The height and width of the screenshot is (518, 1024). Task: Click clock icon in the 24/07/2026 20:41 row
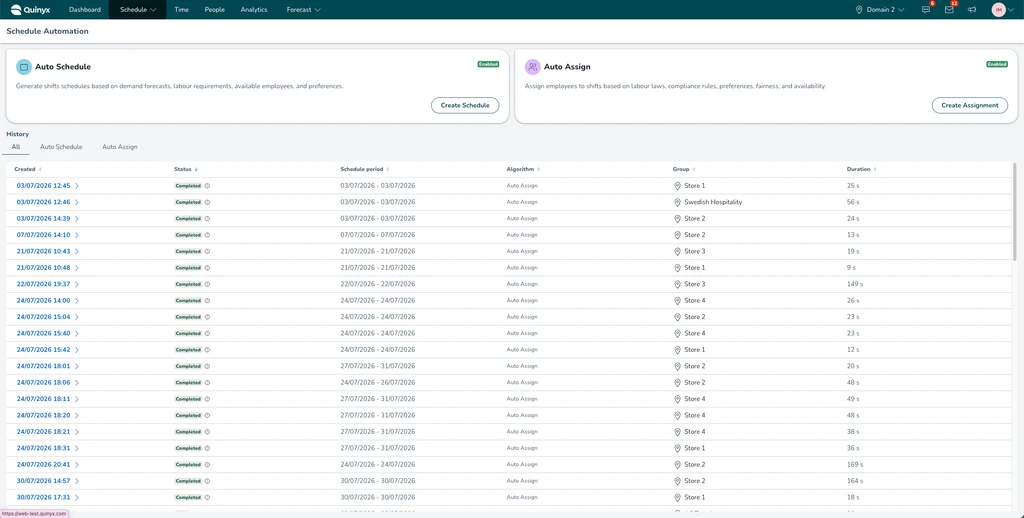click(207, 464)
